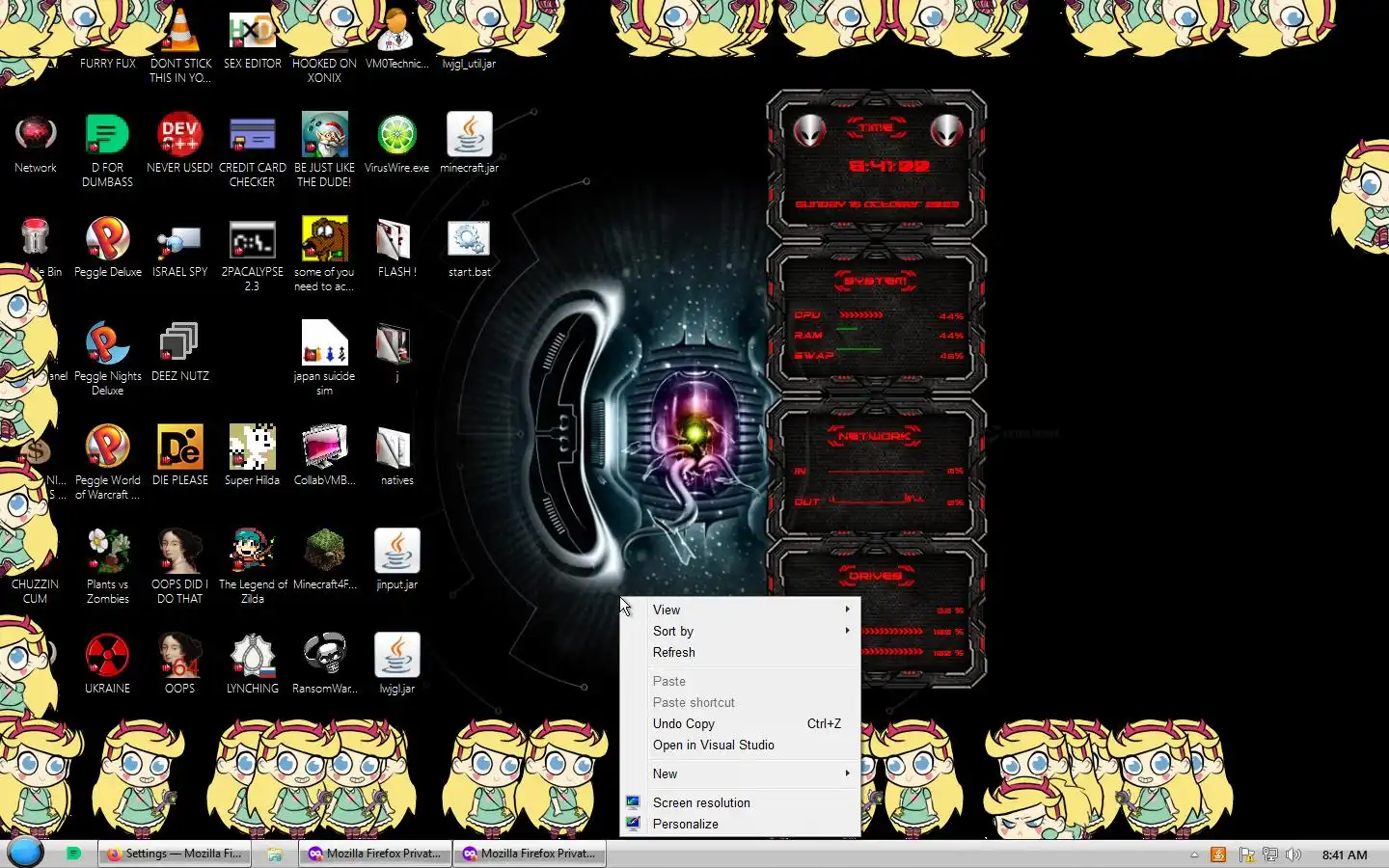Select the VirusWire.exe lime icon
The image size is (1389, 868).
tap(396, 135)
